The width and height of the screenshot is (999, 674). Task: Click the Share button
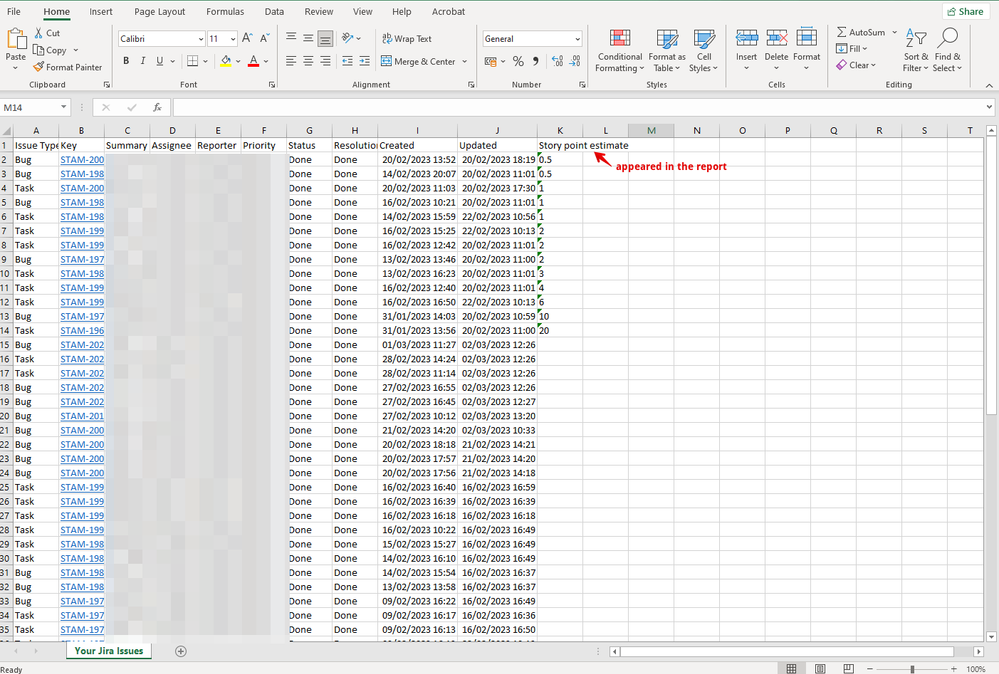[x=965, y=11]
